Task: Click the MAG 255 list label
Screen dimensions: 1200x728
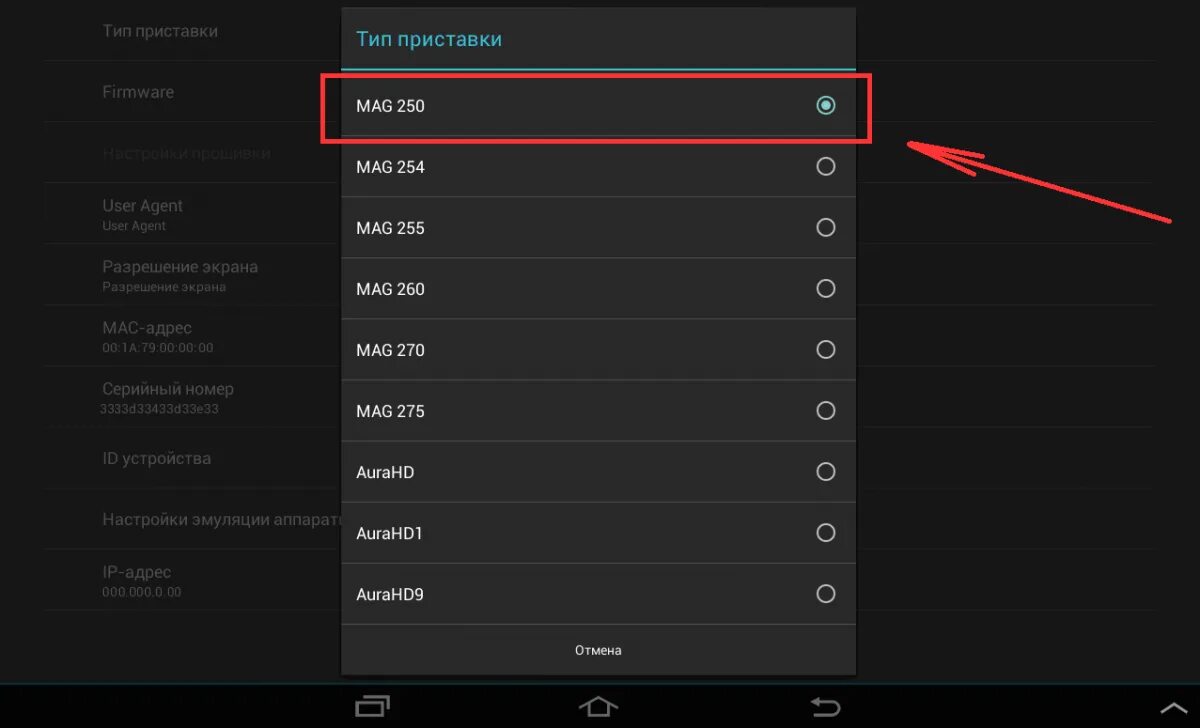Action: (390, 228)
